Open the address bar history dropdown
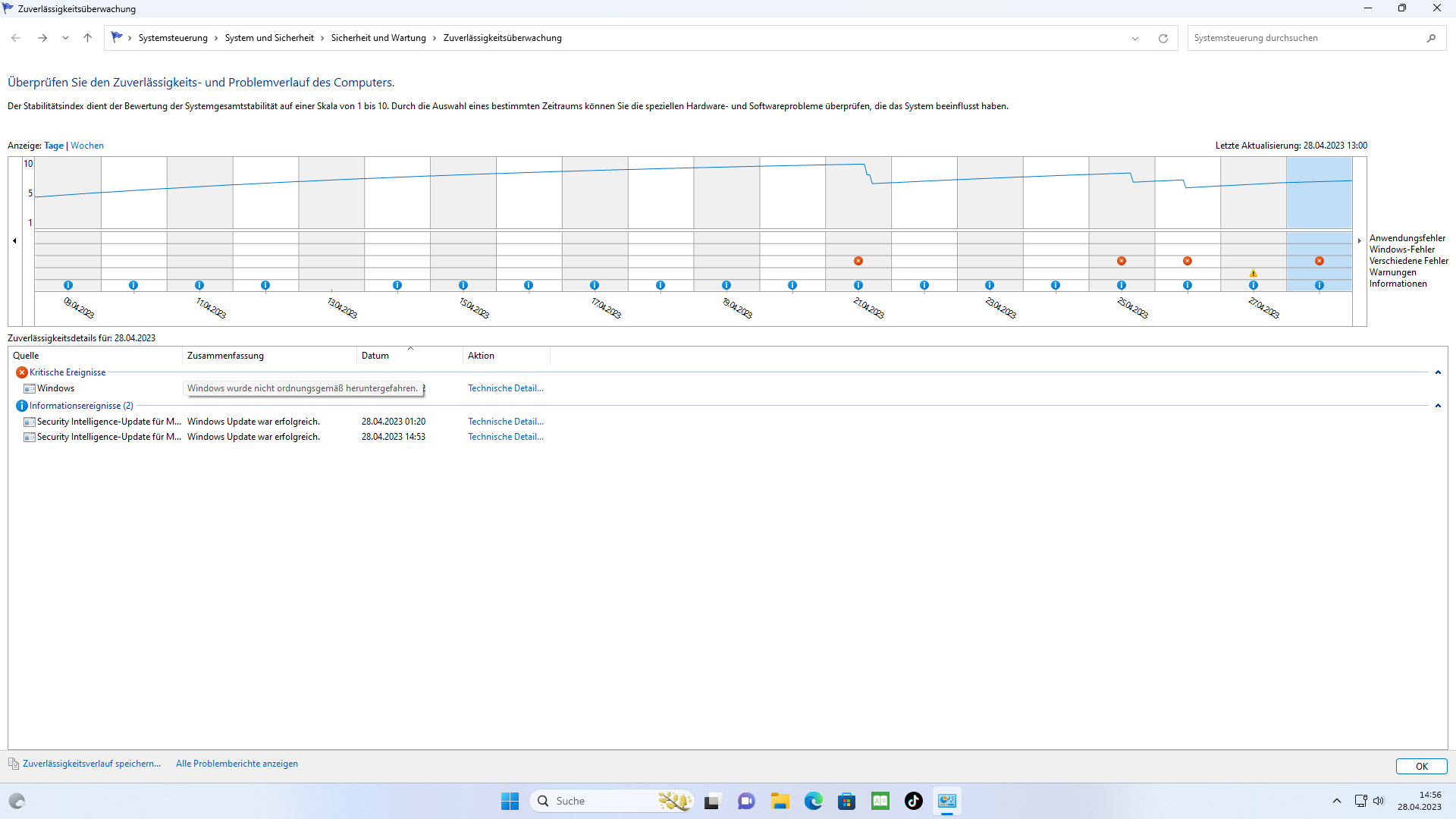The width and height of the screenshot is (1456, 819). point(1135,39)
